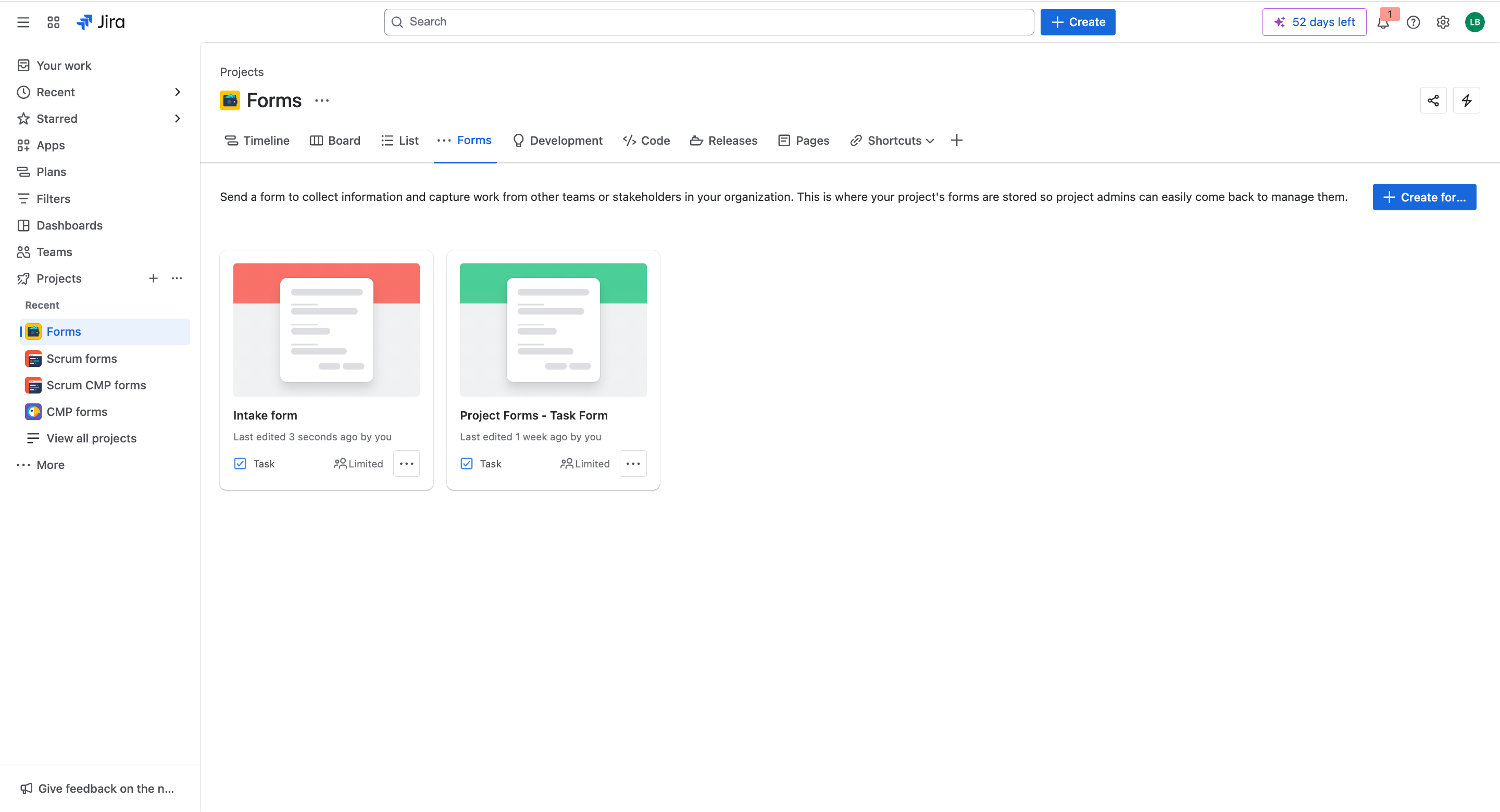The height and width of the screenshot is (812, 1500).
Task: Click the Create form button
Action: click(1424, 197)
